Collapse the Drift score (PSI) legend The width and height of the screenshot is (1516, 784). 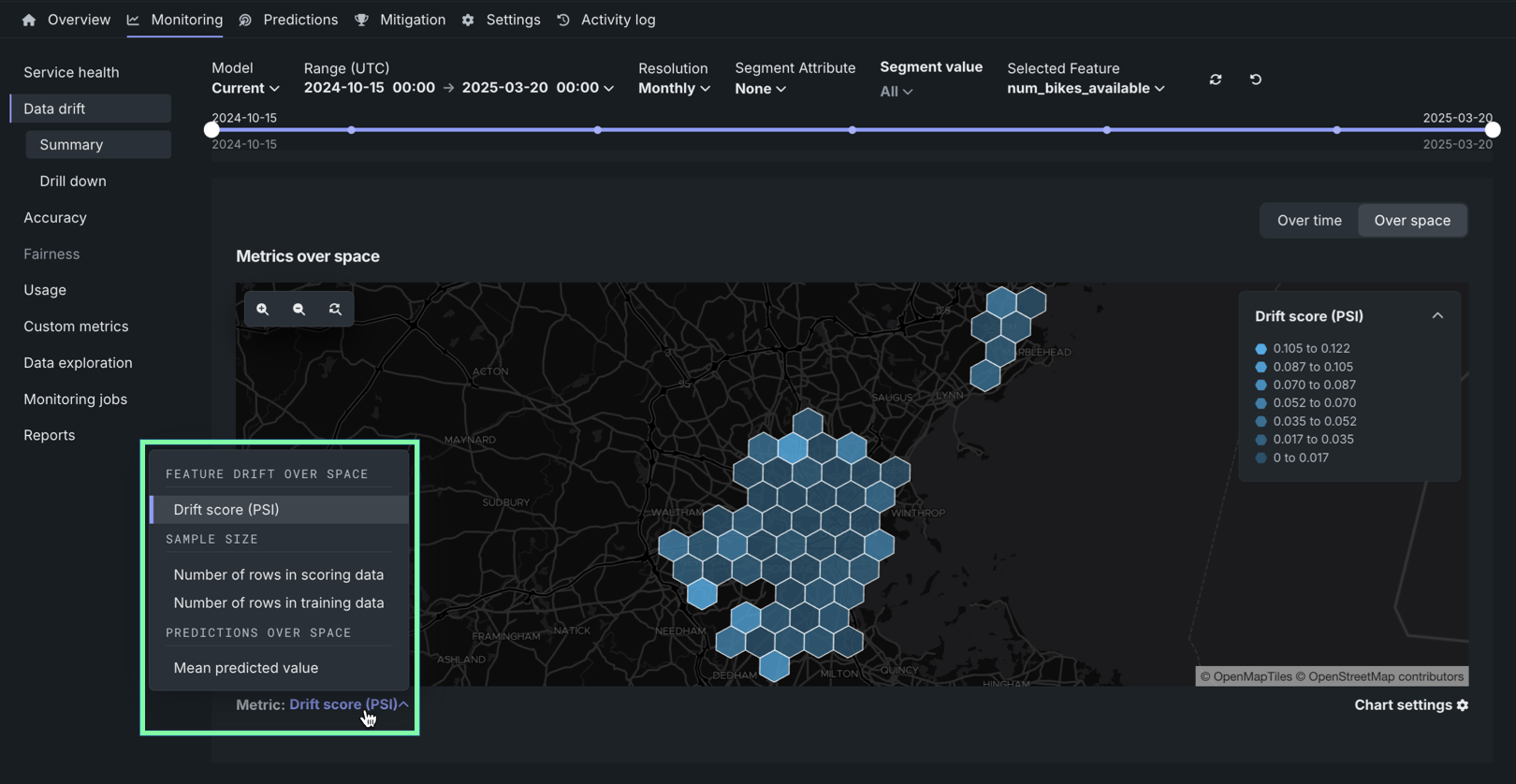click(1437, 316)
